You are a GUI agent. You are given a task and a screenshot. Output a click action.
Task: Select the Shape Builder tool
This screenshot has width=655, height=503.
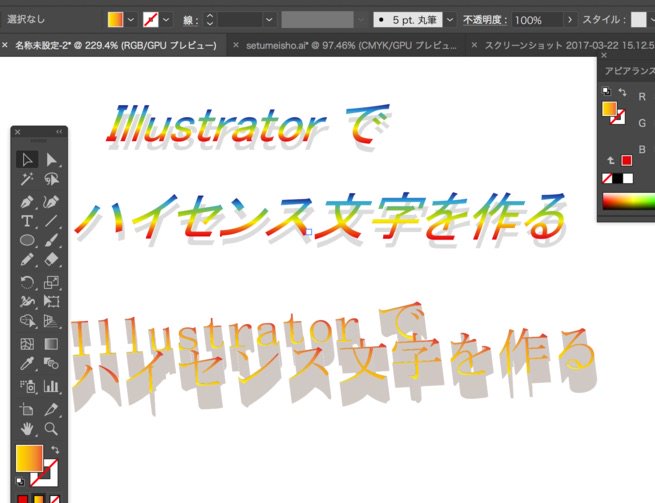[27, 321]
